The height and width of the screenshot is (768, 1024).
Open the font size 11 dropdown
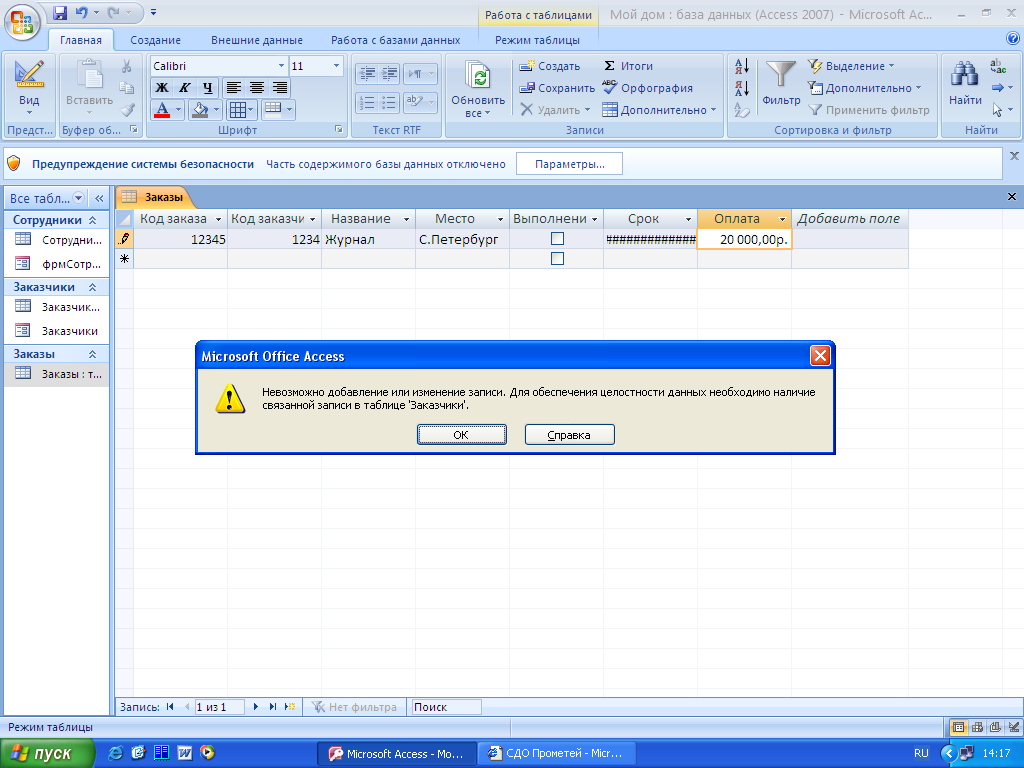(x=336, y=66)
